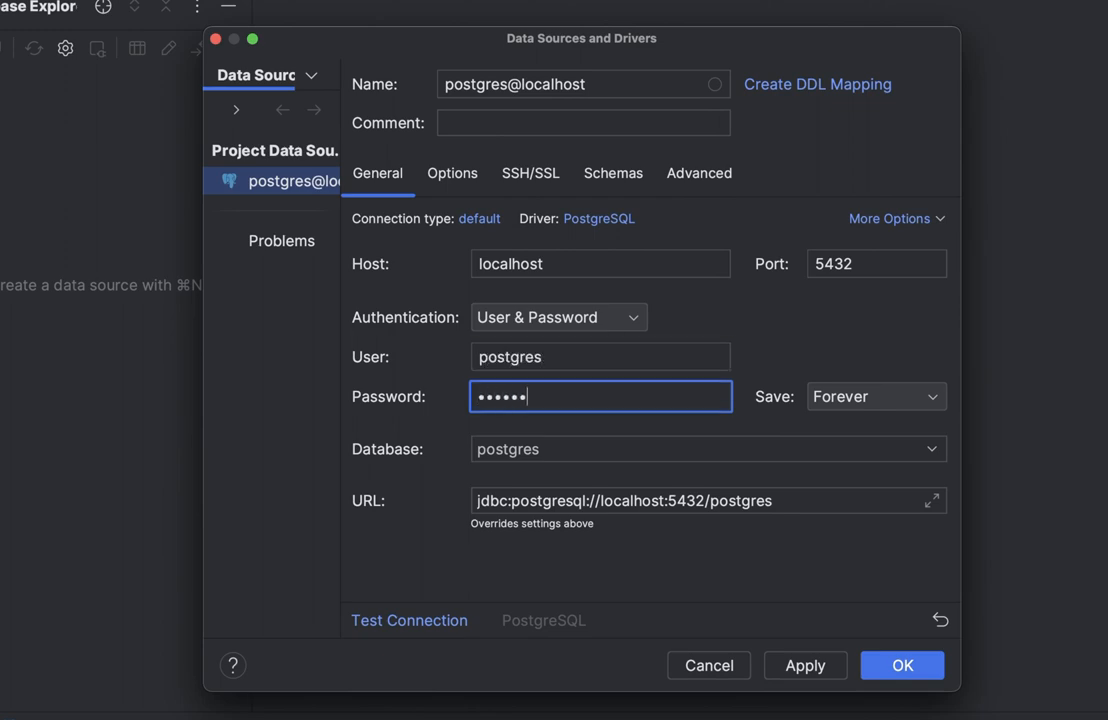
Task: Switch to the Schemas tab
Action: (613, 173)
